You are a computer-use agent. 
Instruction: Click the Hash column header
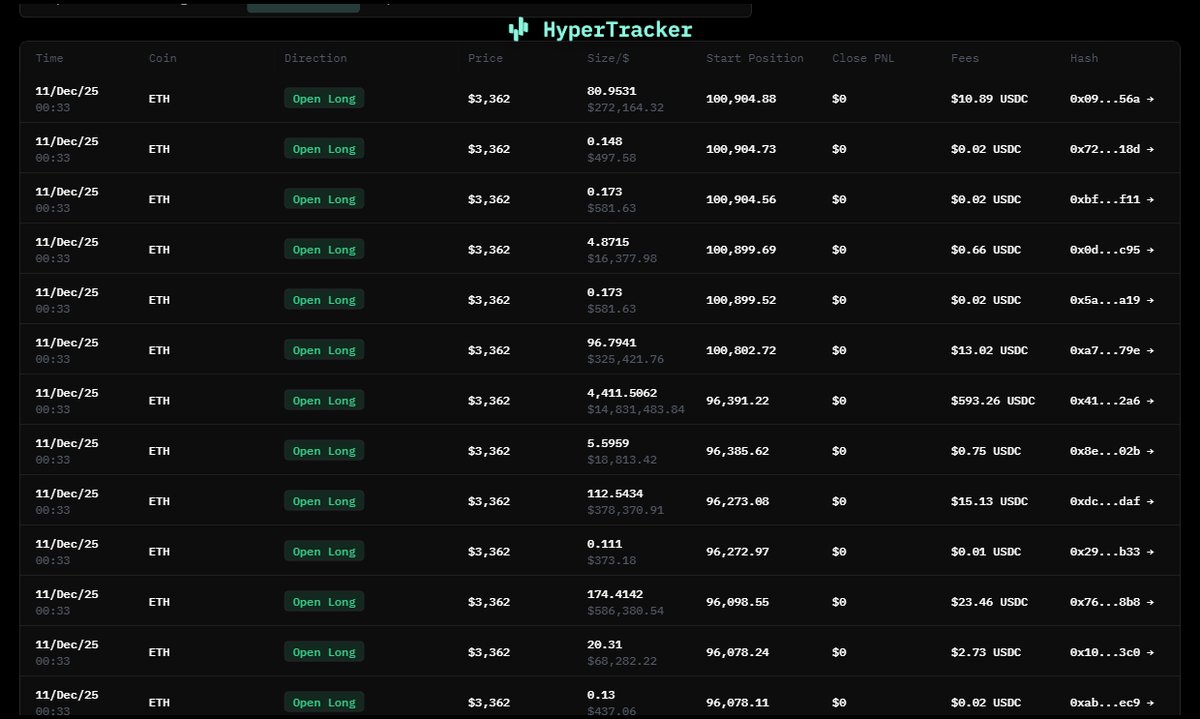coord(1084,58)
